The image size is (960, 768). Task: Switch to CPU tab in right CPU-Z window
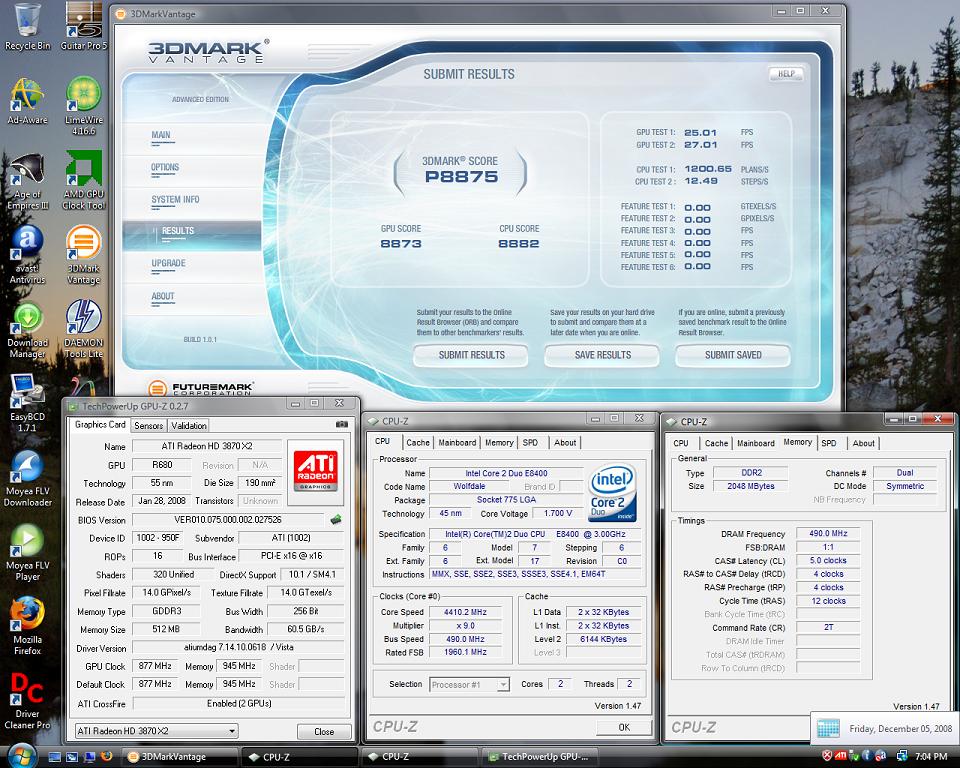(x=681, y=443)
